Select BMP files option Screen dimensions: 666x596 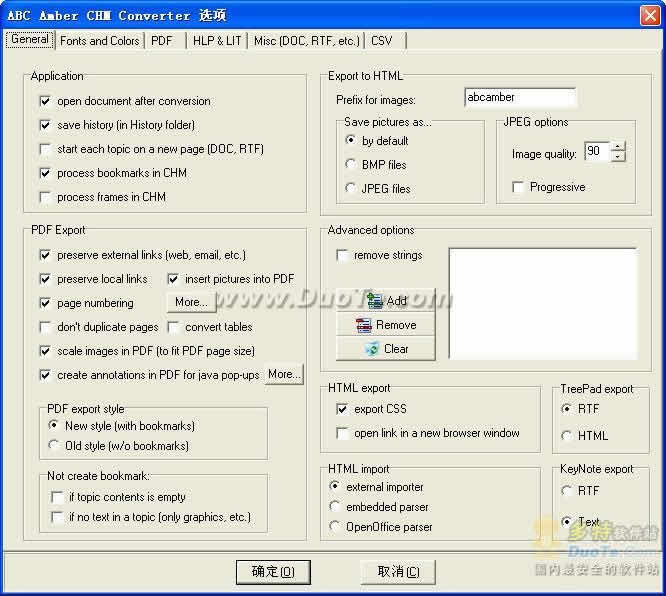coord(350,164)
